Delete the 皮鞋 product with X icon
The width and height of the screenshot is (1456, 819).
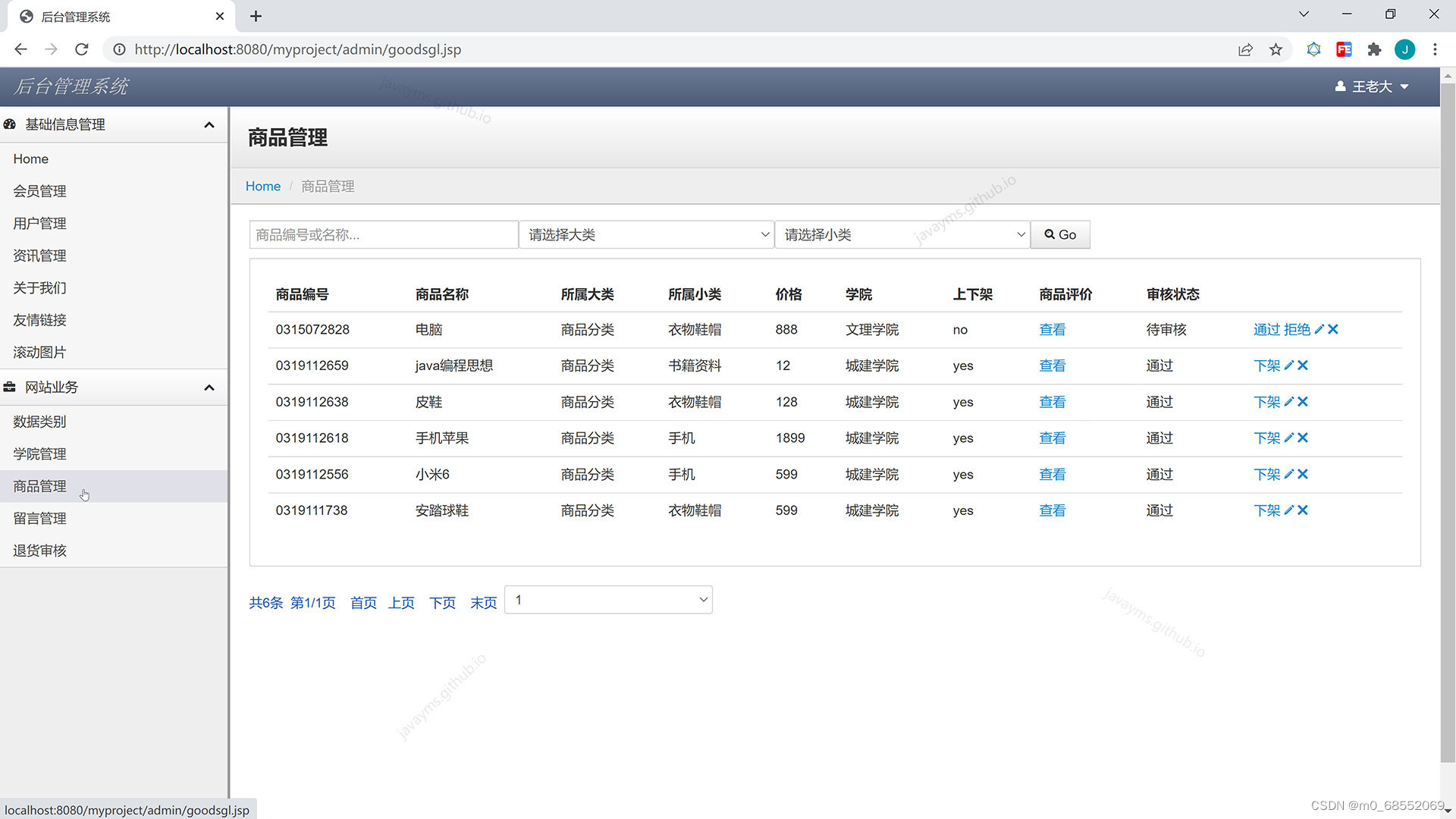[x=1302, y=402]
